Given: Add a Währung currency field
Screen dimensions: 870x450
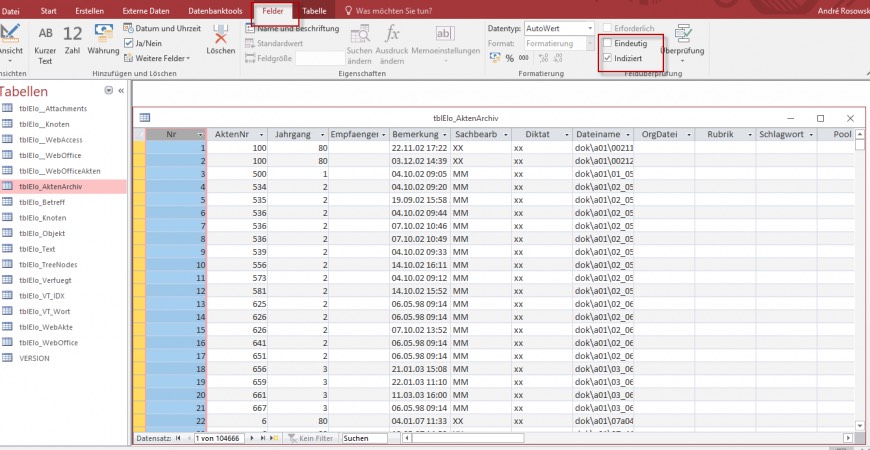Looking at the screenshot, I should click(x=103, y=40).
